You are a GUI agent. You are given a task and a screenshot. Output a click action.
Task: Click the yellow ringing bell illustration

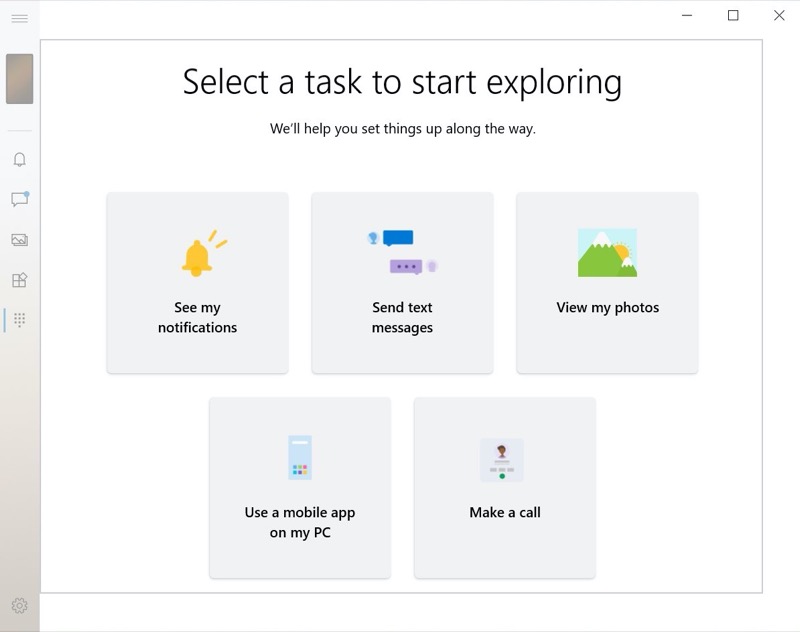click(203, 253)
